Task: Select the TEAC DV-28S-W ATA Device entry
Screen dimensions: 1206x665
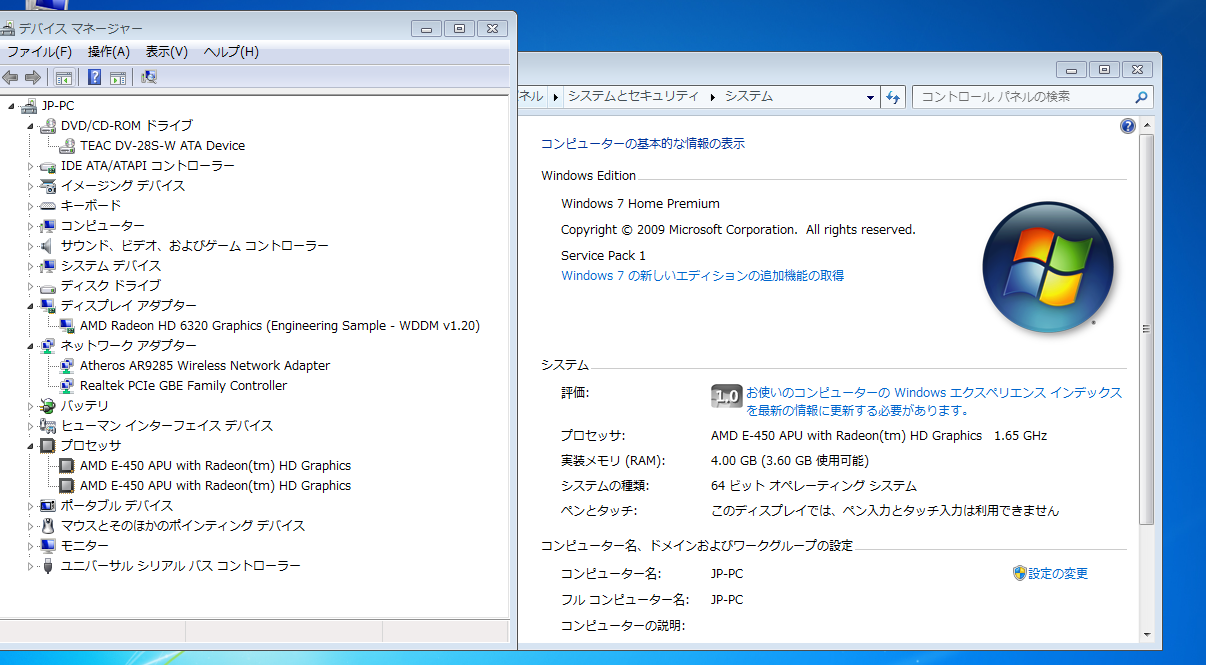Action: (162, 146)
